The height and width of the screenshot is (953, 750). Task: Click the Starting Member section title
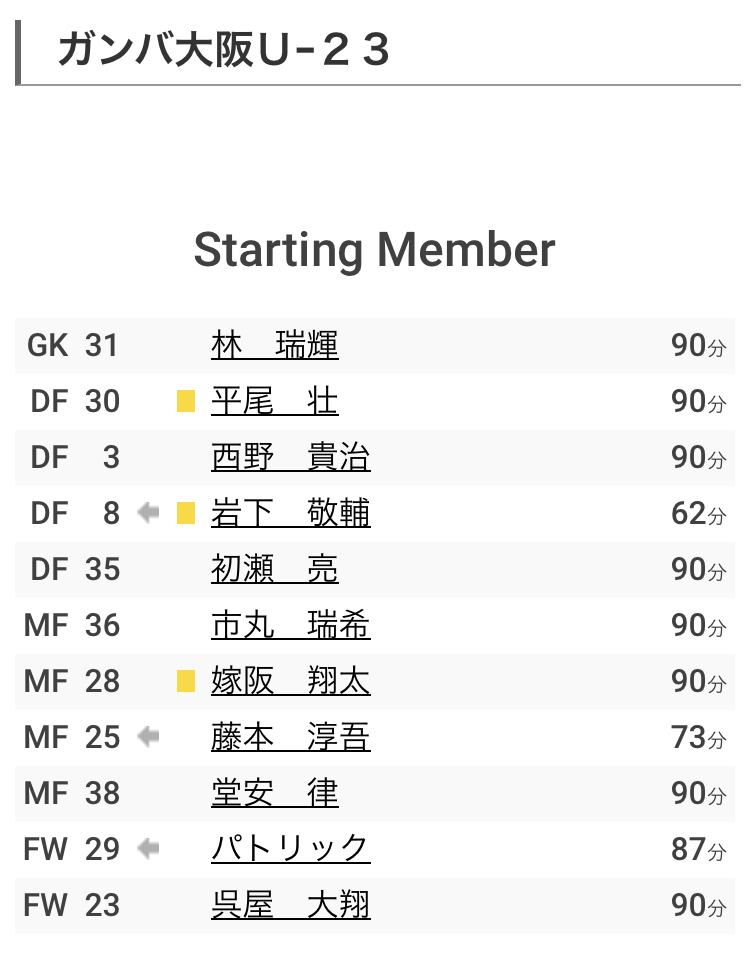[374, 250]
